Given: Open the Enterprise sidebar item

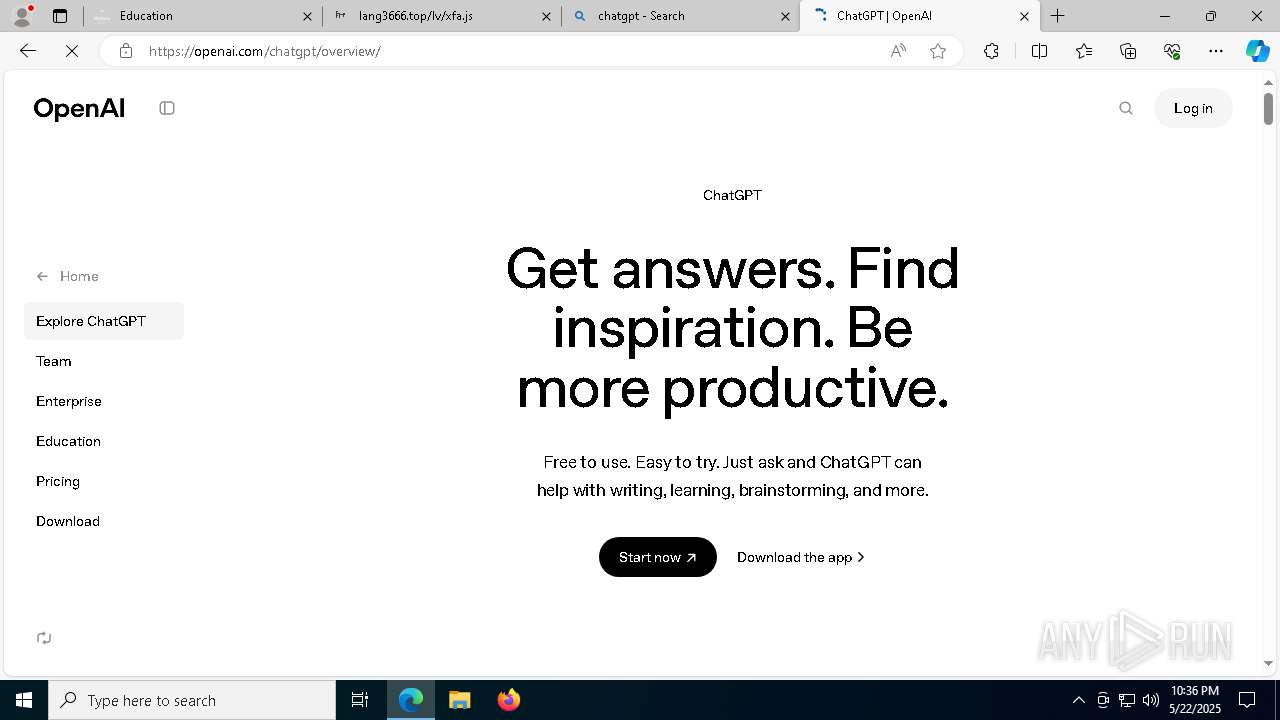Looking at the screenshot, I should (x=69, y=401).
